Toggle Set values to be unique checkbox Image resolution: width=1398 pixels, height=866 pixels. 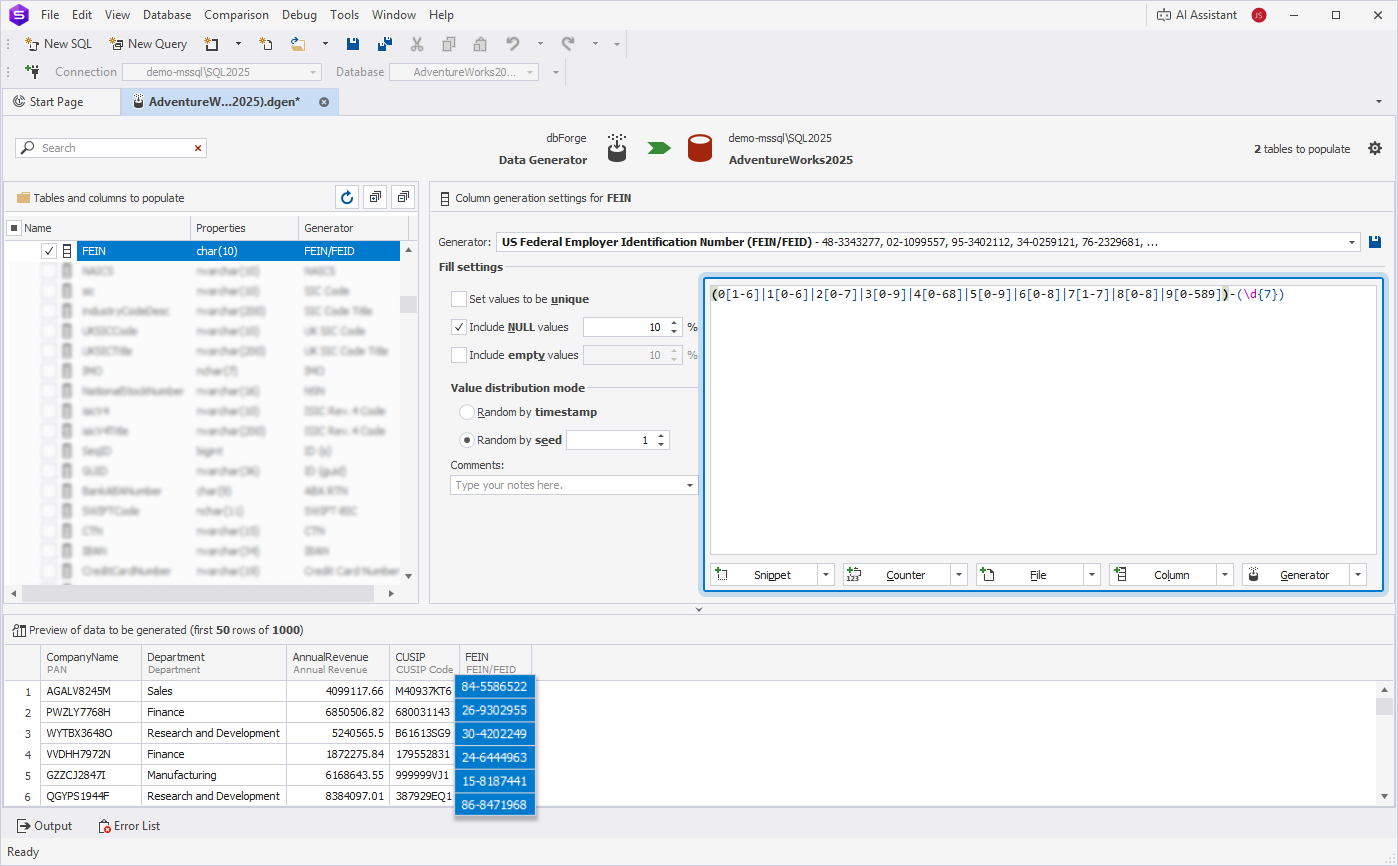click(459, 299)
